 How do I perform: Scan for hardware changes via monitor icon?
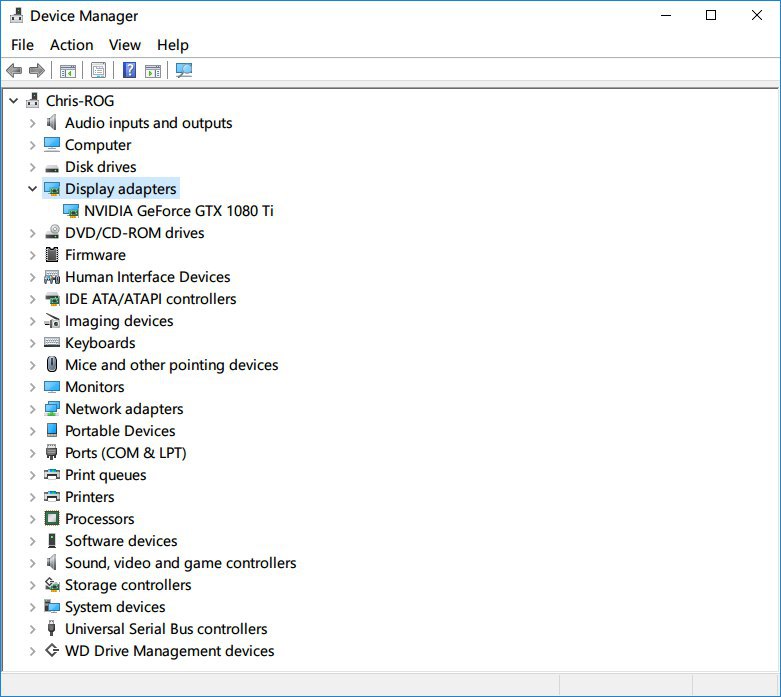[184, 70]
